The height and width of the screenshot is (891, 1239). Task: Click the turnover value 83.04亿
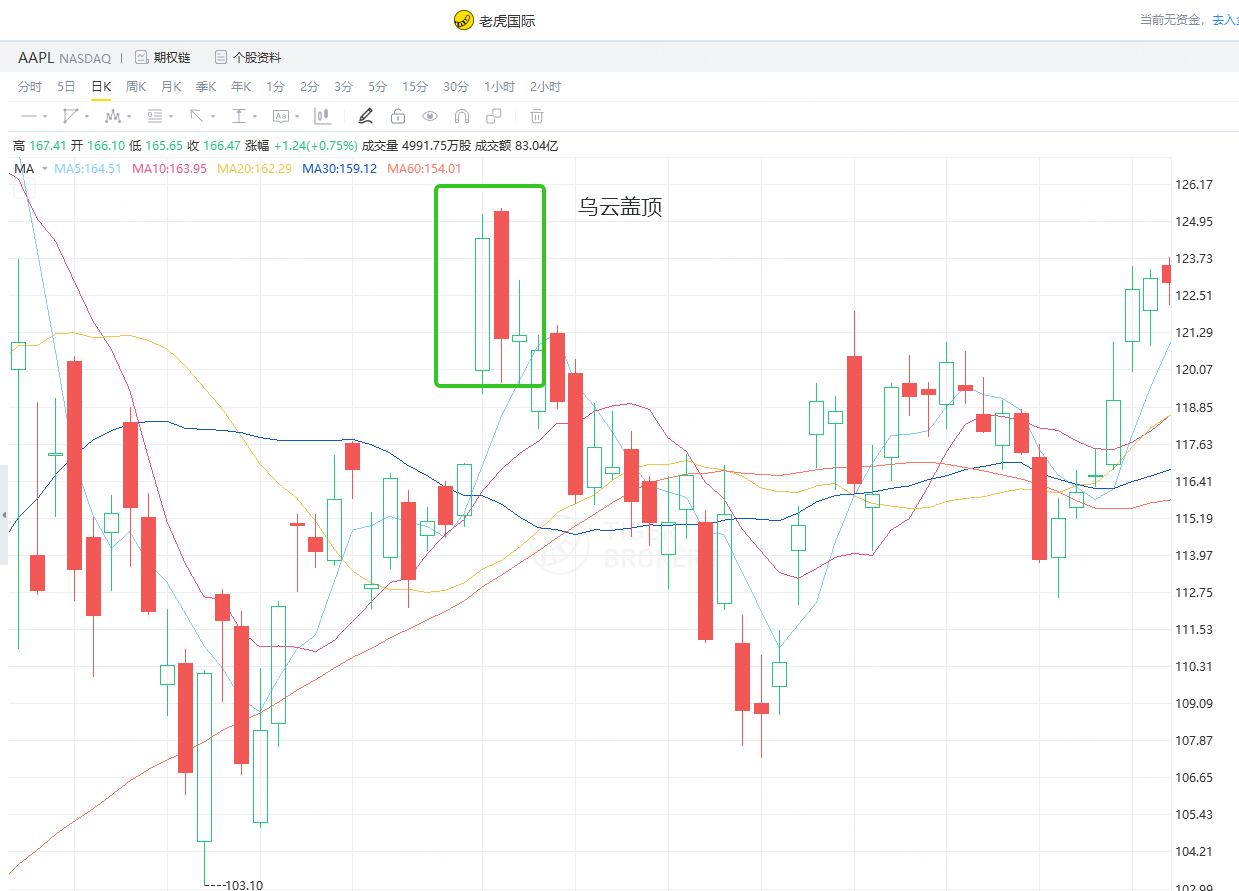[x=536, y=146]
